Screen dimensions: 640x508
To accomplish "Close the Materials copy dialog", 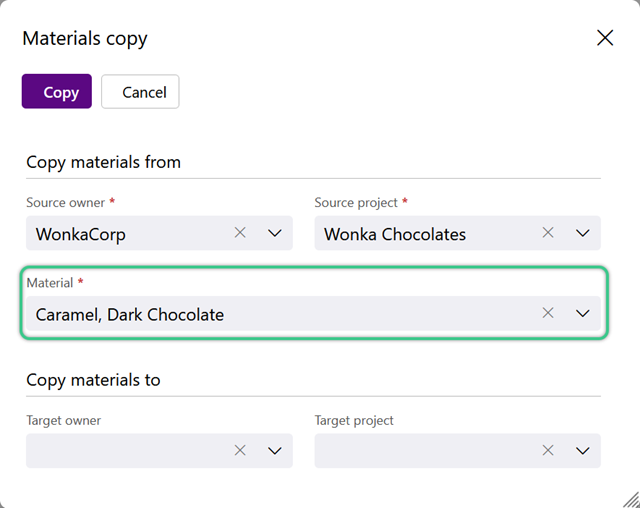I will coord(605,38).
